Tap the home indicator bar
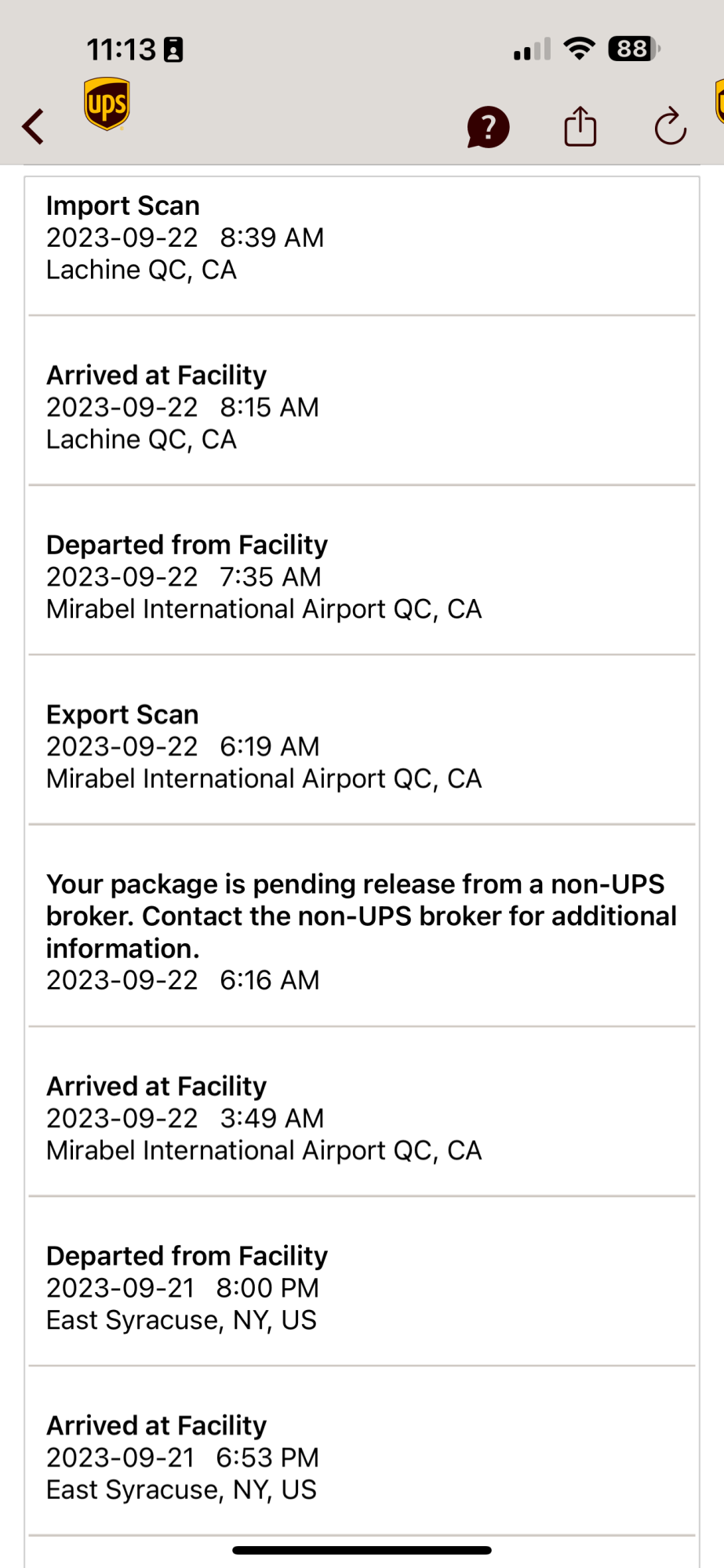The image size is (724, 1568). click(362, 1550)
